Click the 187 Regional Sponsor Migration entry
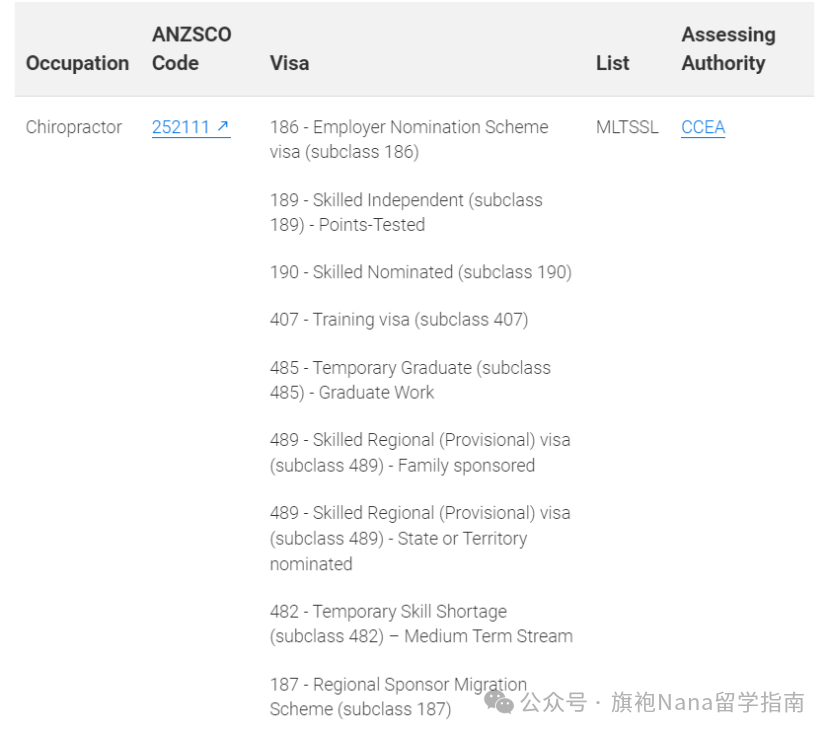 coord(398,697)
